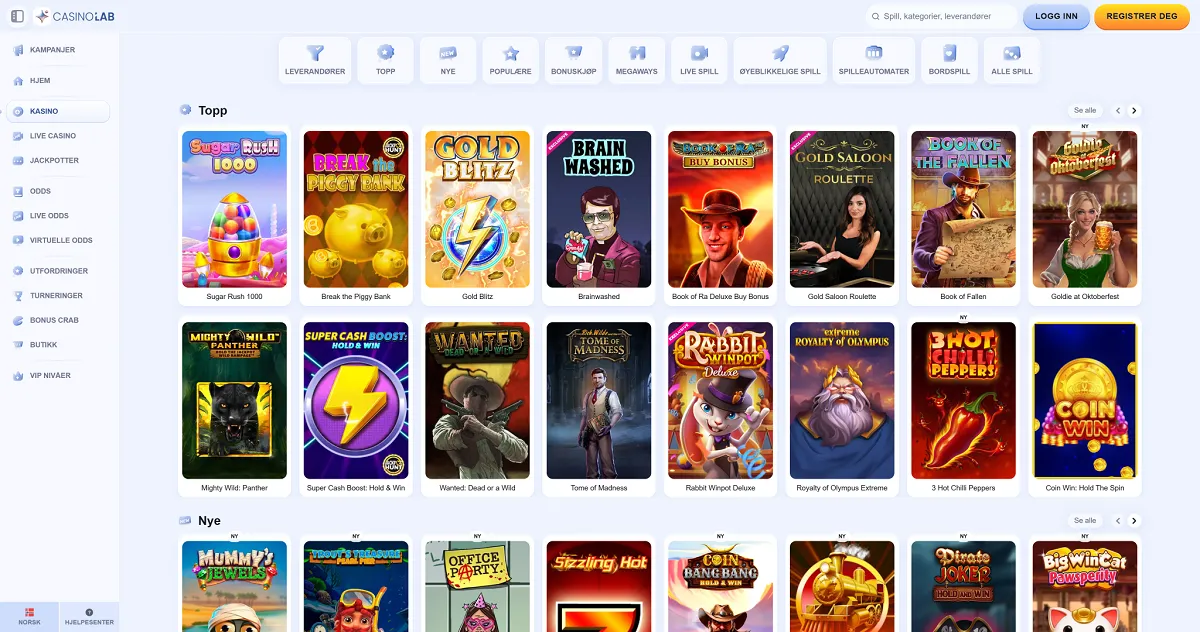The width and height of the screenshot is (1200, 632).
Task: Open the Gold Blitz game thumbnail
Action: pos(477,209)
